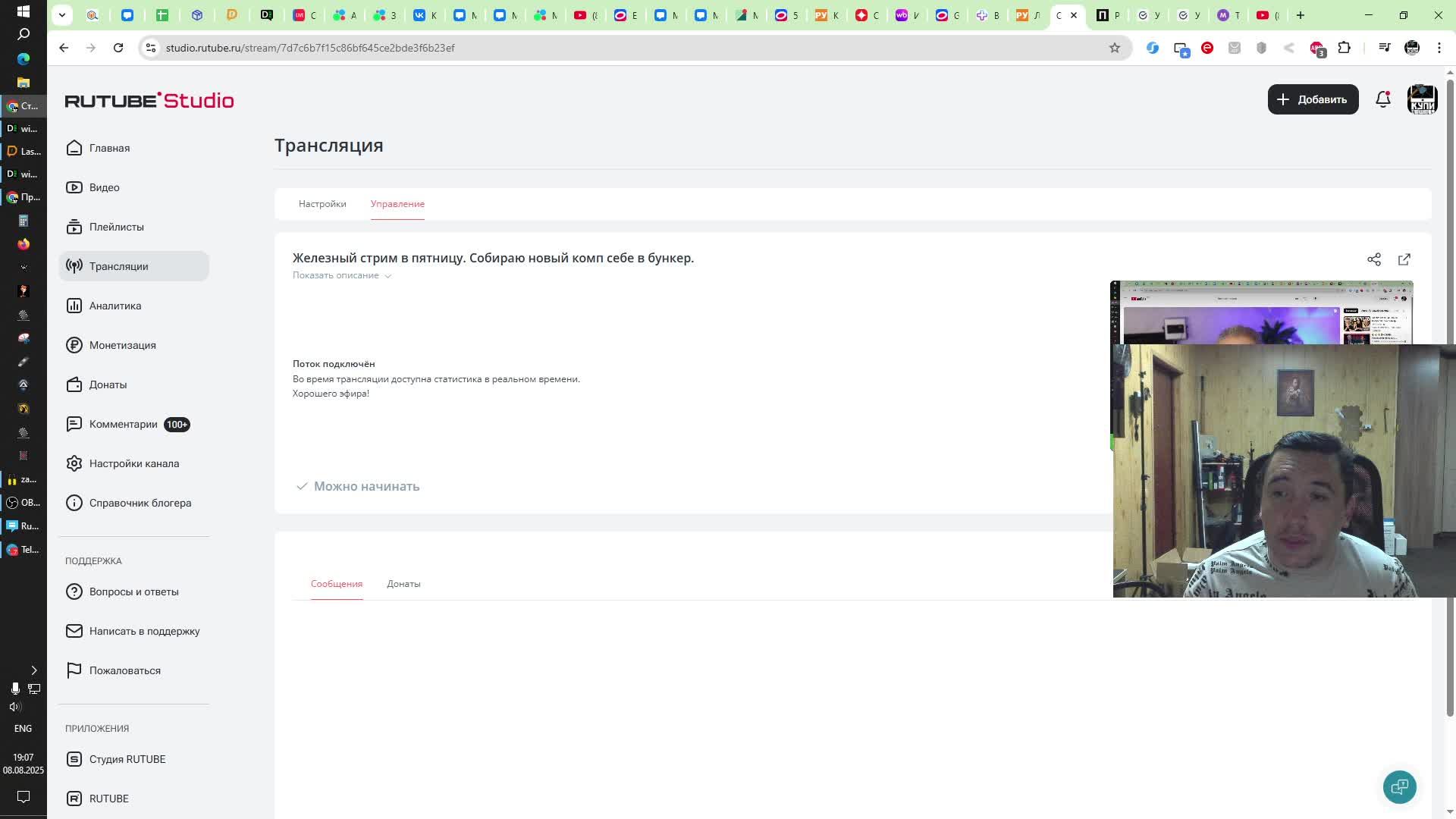Expand hidden taskbar icons arrow
Viewport: 1456px width, 819px height.
tap(33, 670)
